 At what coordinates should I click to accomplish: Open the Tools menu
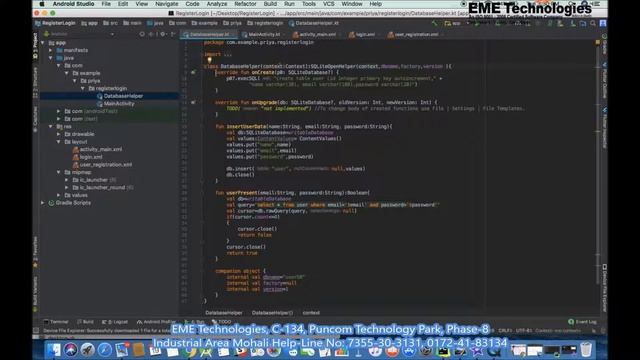(x=309, y=4)
